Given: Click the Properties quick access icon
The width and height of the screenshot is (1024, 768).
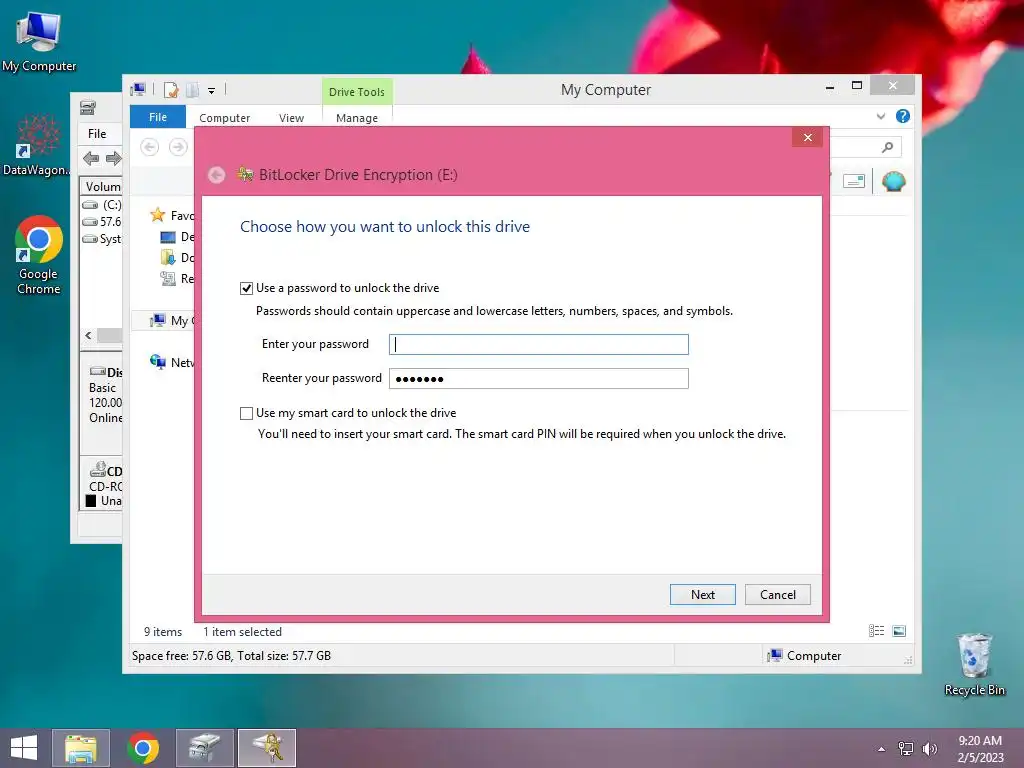Looking at the screenshot, I should [170, 90].
